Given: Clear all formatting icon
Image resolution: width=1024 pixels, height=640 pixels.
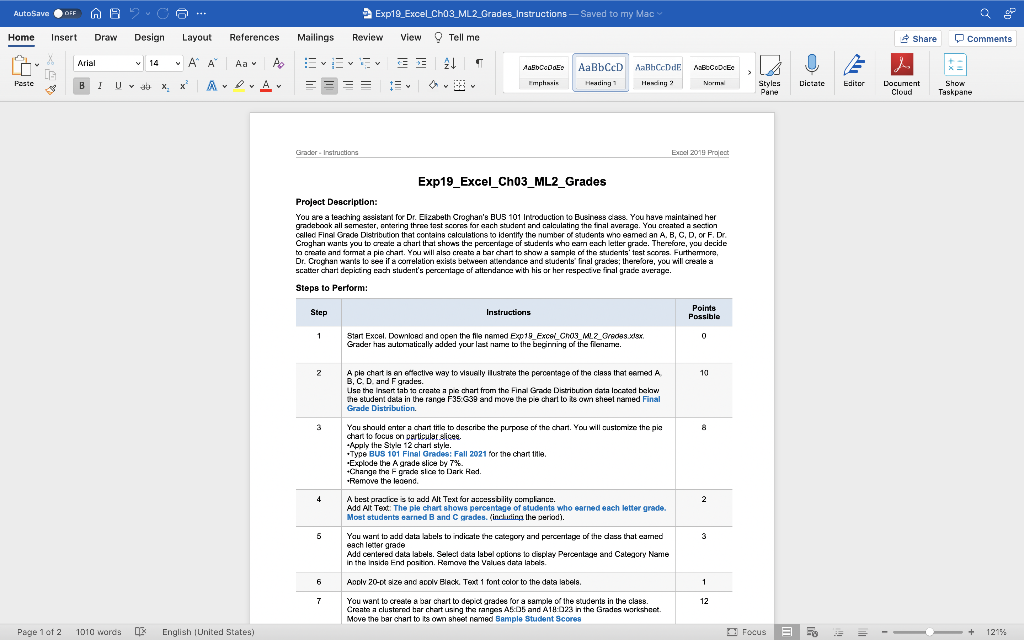Looking at the screenshot, I should tap(278, 63).
